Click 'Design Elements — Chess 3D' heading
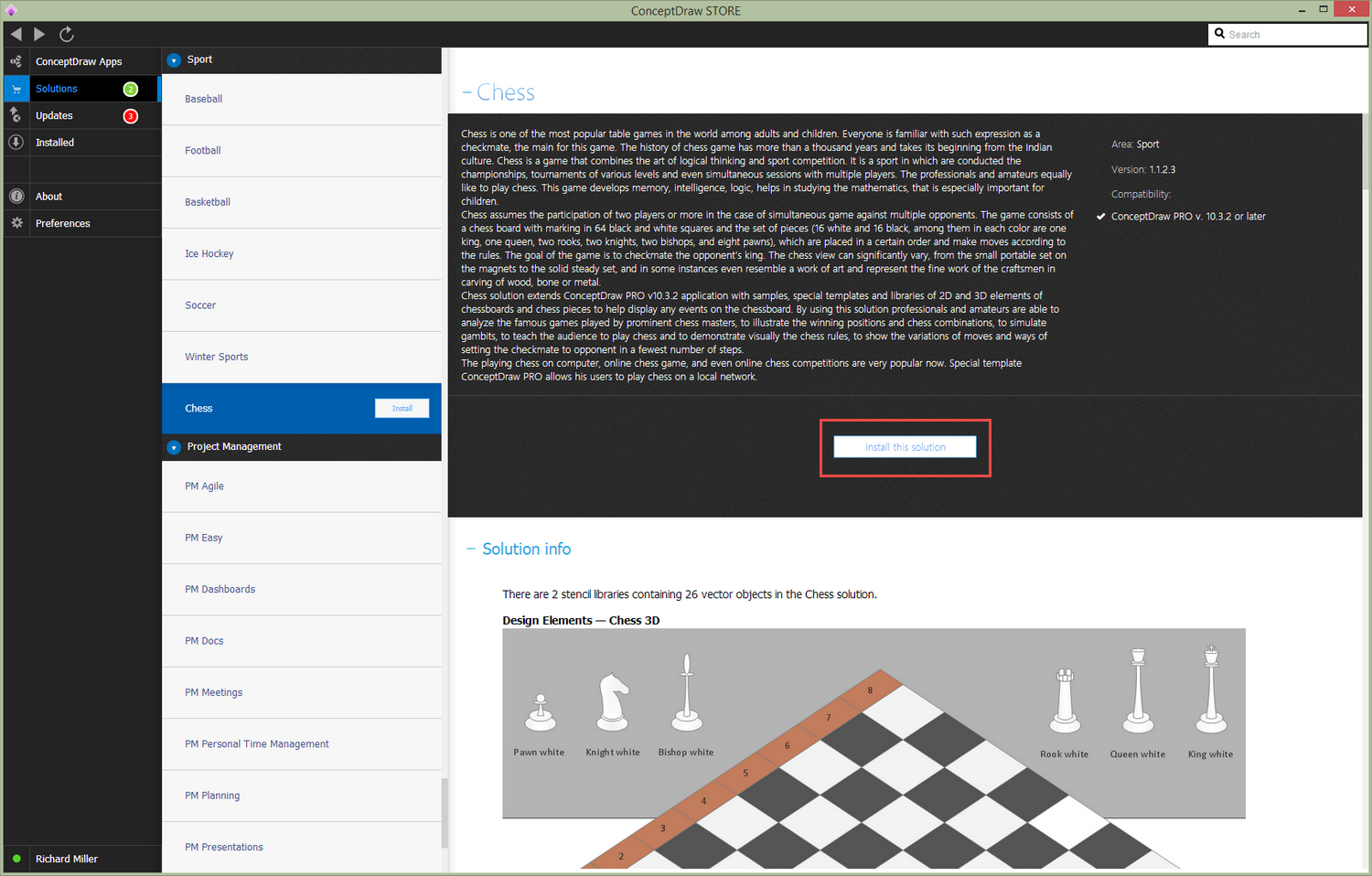 click(x=581, y=620)
